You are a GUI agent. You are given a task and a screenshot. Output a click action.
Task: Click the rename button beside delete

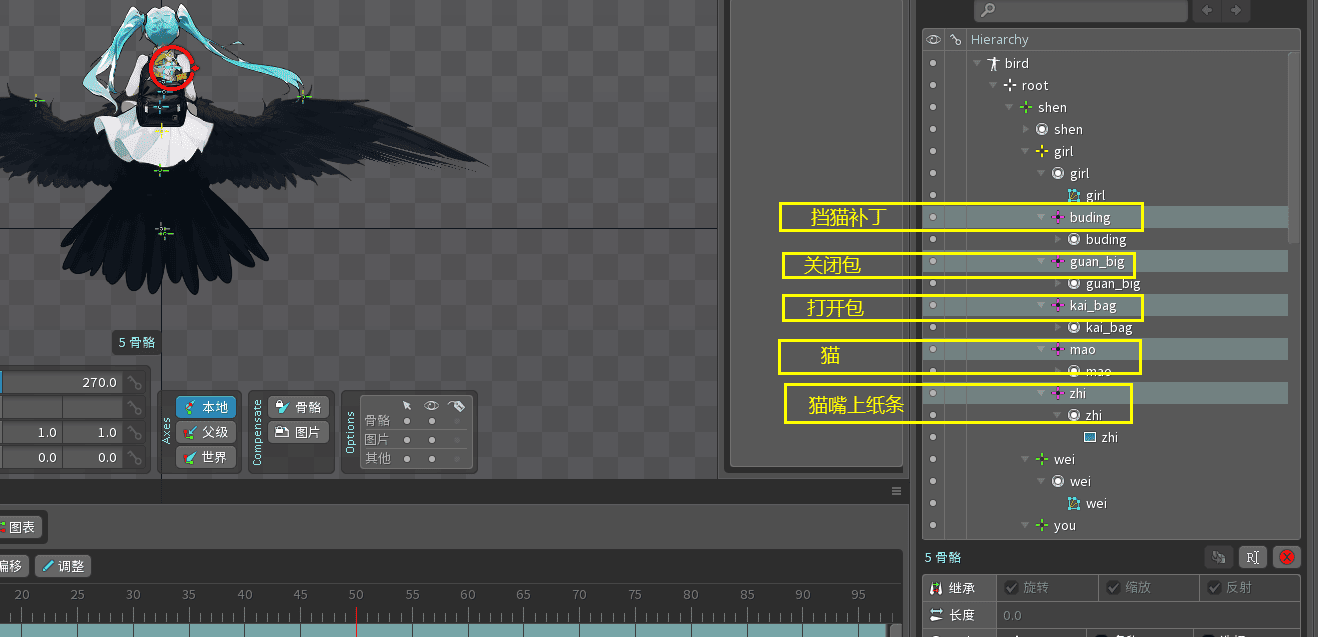[x=1251, y=557]
